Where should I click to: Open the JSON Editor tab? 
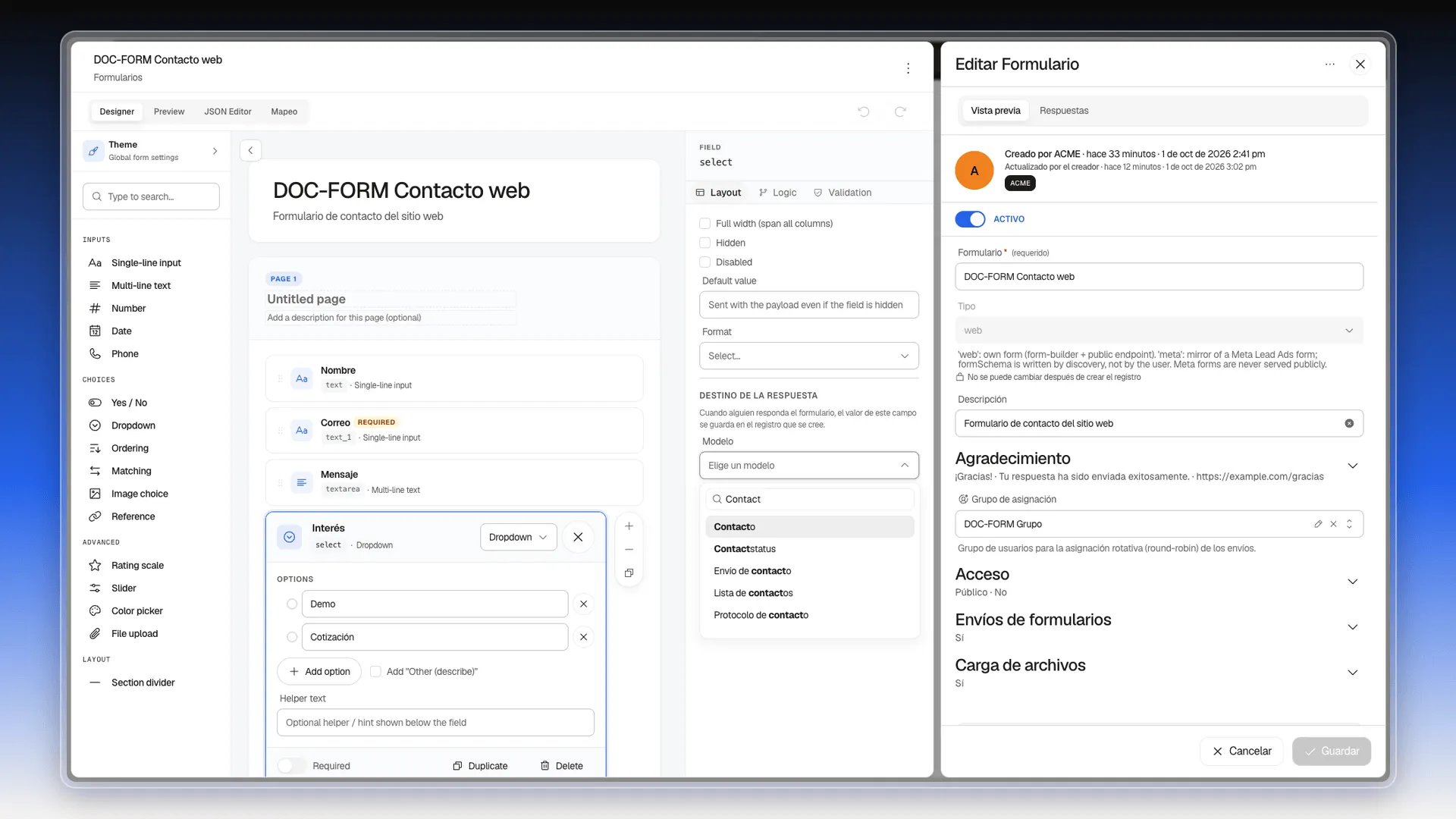point(227,111)
